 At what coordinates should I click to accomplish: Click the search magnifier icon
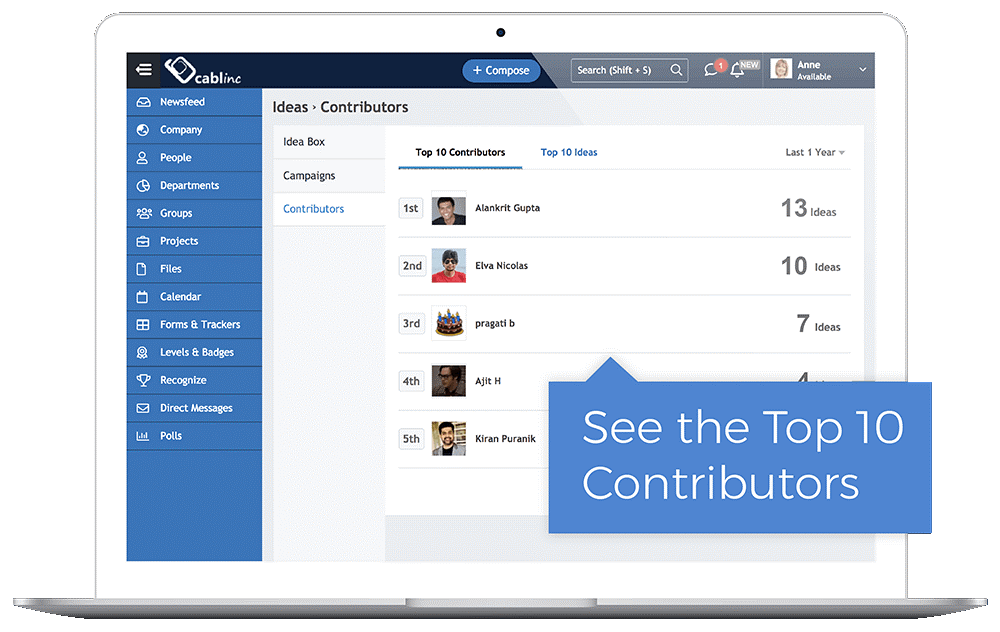pos(676,70)
